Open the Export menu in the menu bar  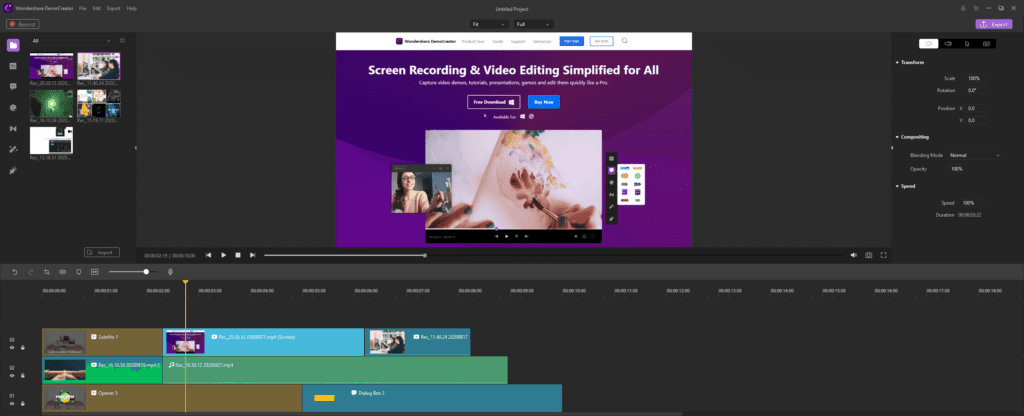(115, 7)
